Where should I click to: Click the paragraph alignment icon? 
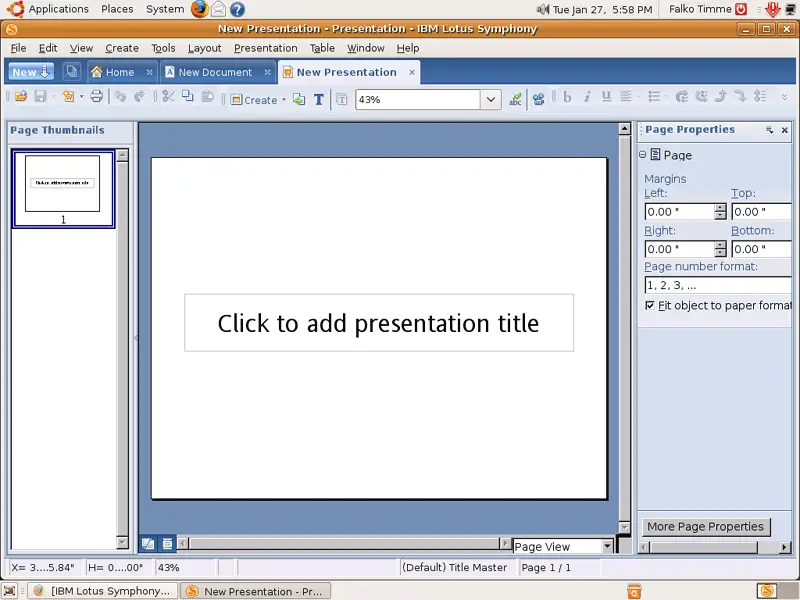[626, 96]
